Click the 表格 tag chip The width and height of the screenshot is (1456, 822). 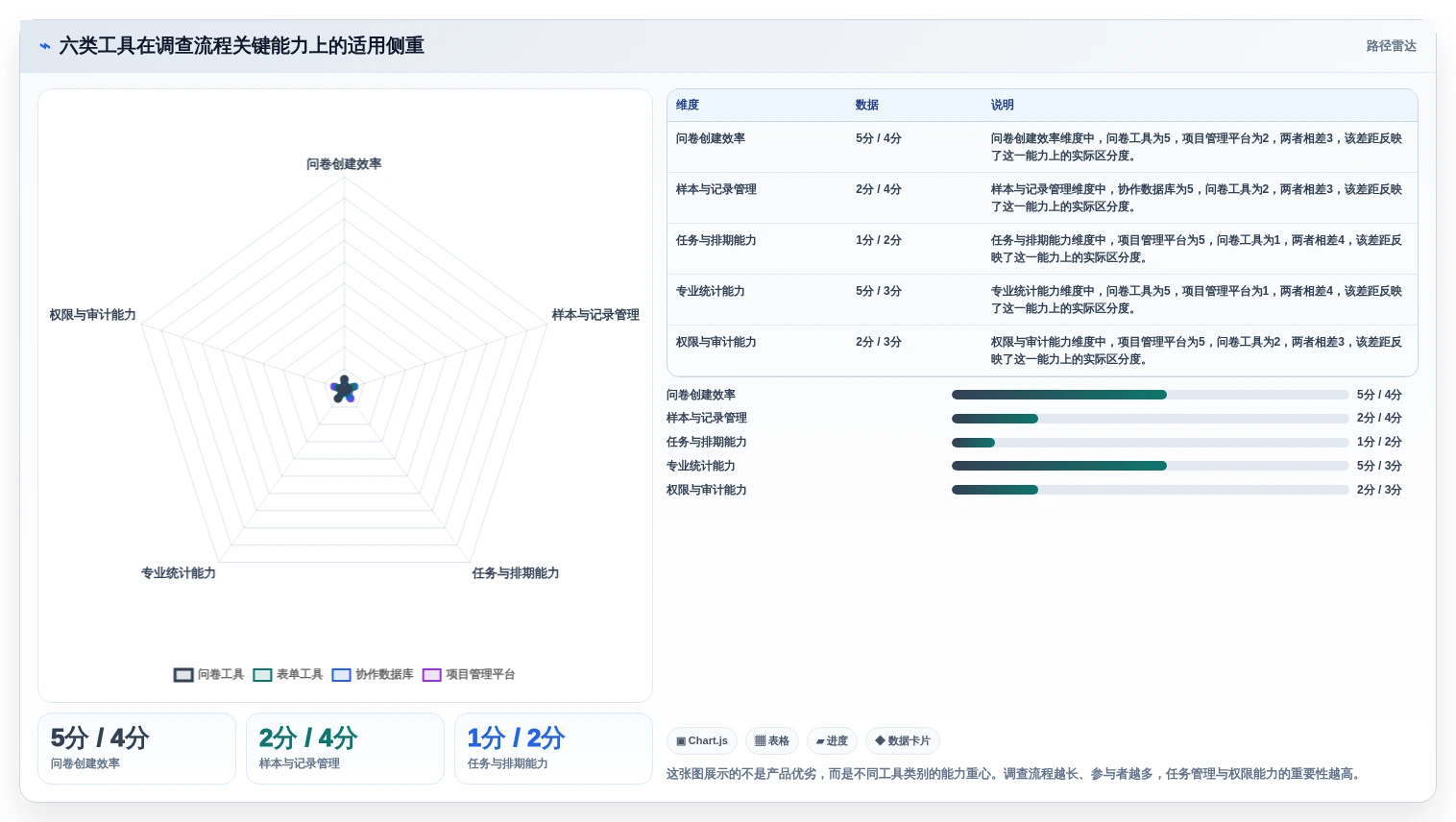(771, 741)
